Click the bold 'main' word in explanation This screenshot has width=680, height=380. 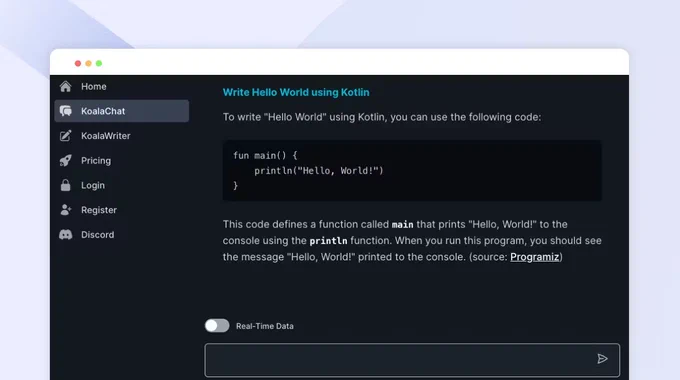click(x=402, y=225)
